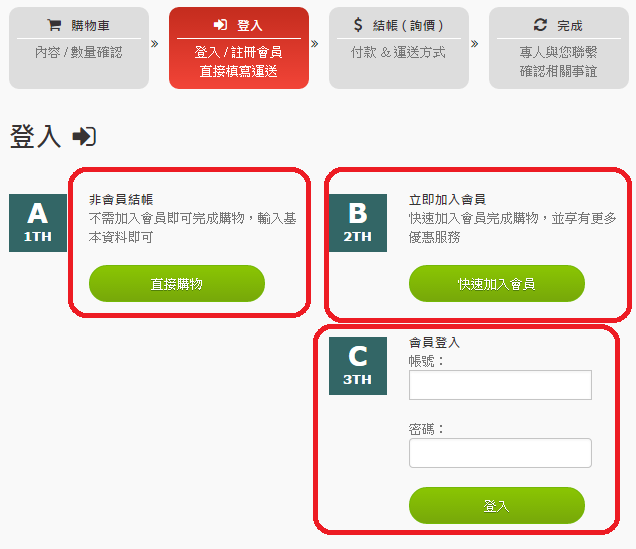This screenshot has width=636, height=549.
Task: Focus the 帳號 input field
Action: [x=500, y=385]
